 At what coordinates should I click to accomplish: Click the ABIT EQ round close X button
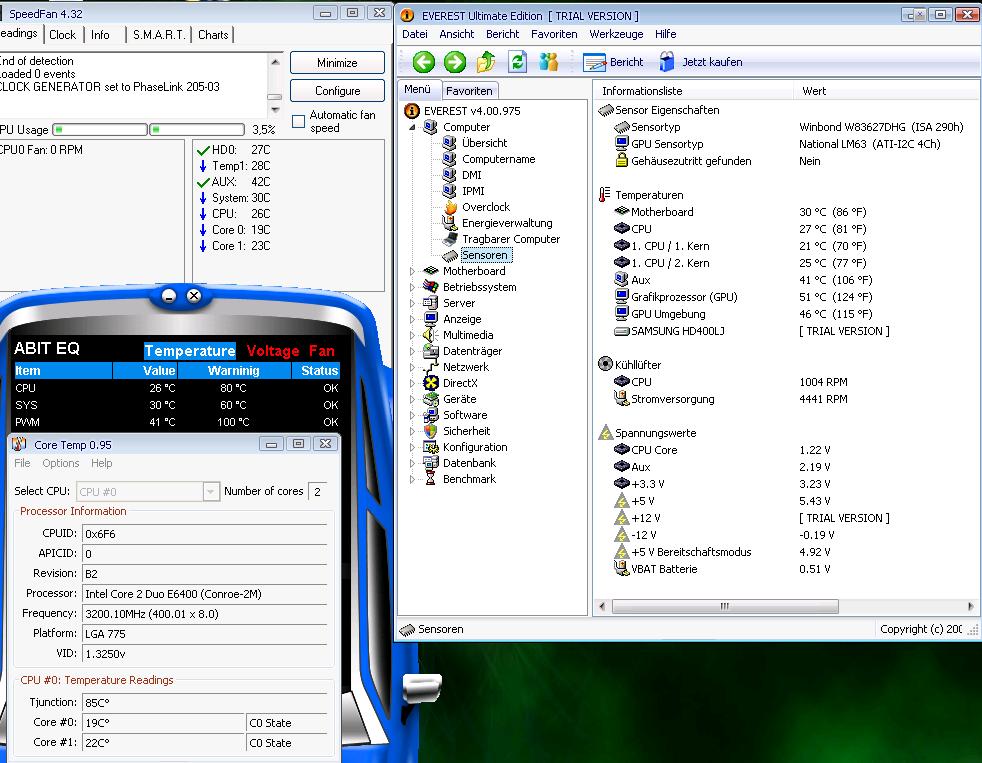coord(194,295)
